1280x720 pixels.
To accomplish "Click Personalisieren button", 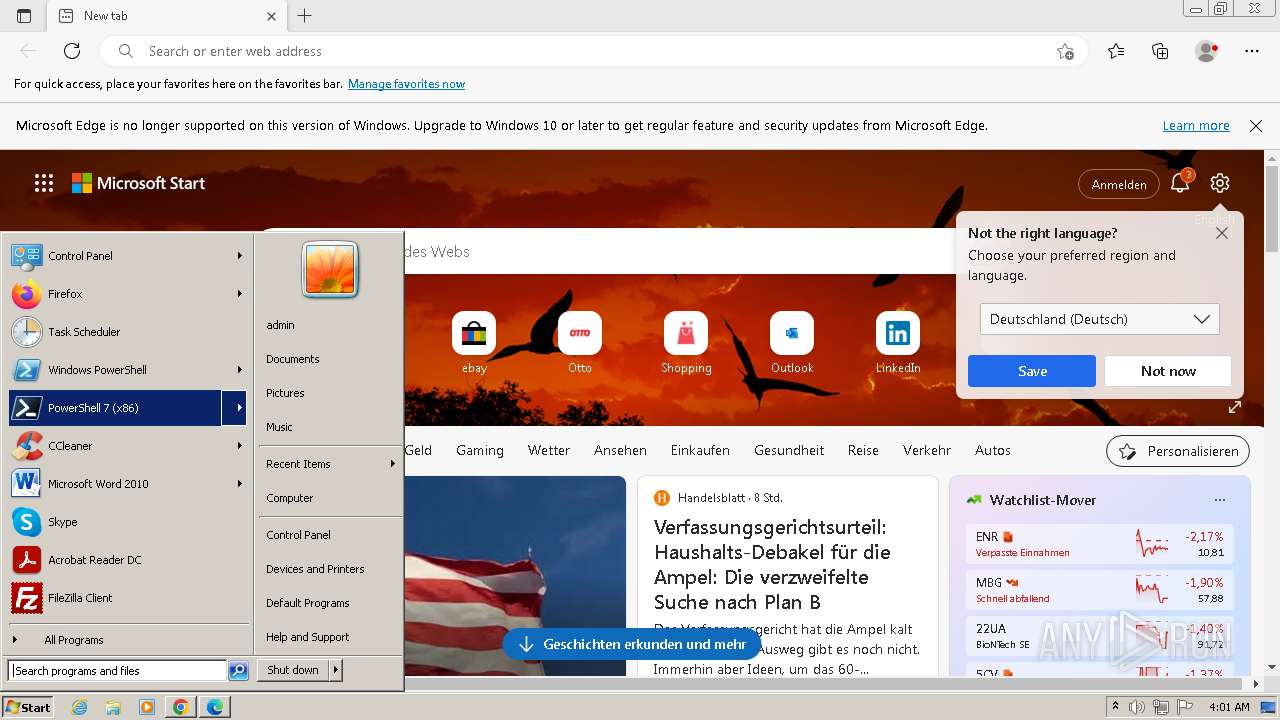I will point(1178,451).
